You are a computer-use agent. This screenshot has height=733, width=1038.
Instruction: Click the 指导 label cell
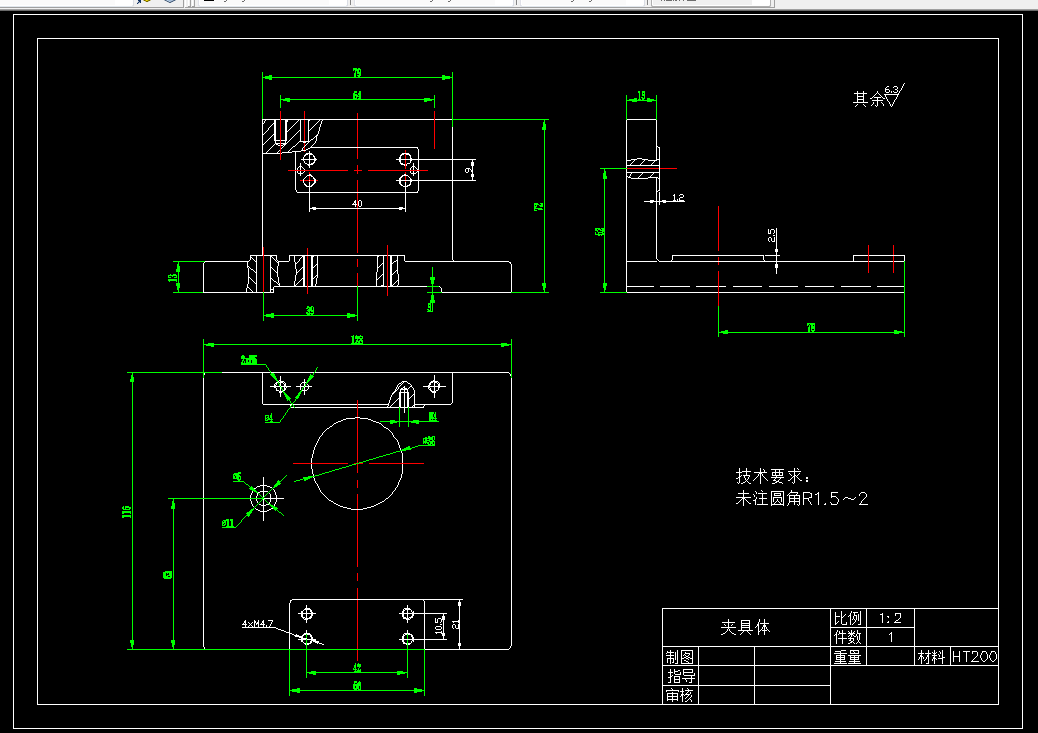coord(680,676)
